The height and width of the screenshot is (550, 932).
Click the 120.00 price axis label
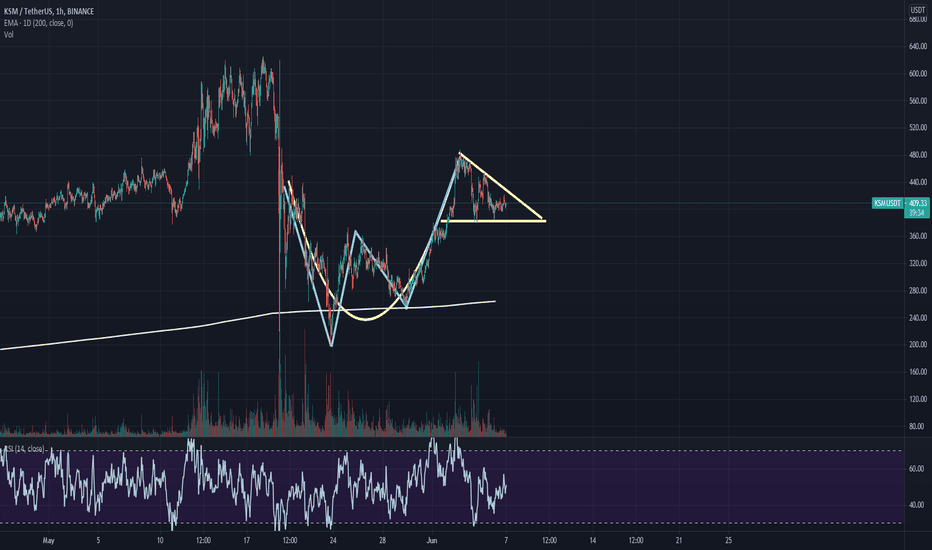coord(918,400)
